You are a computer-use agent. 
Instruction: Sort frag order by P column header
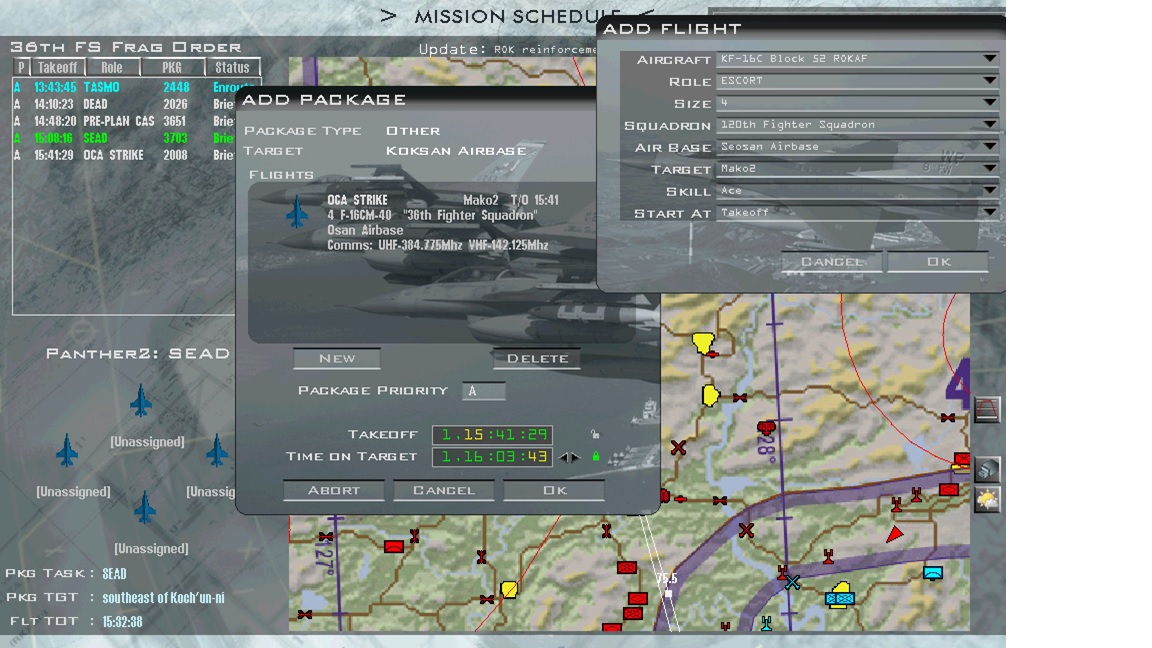point(21,68)
